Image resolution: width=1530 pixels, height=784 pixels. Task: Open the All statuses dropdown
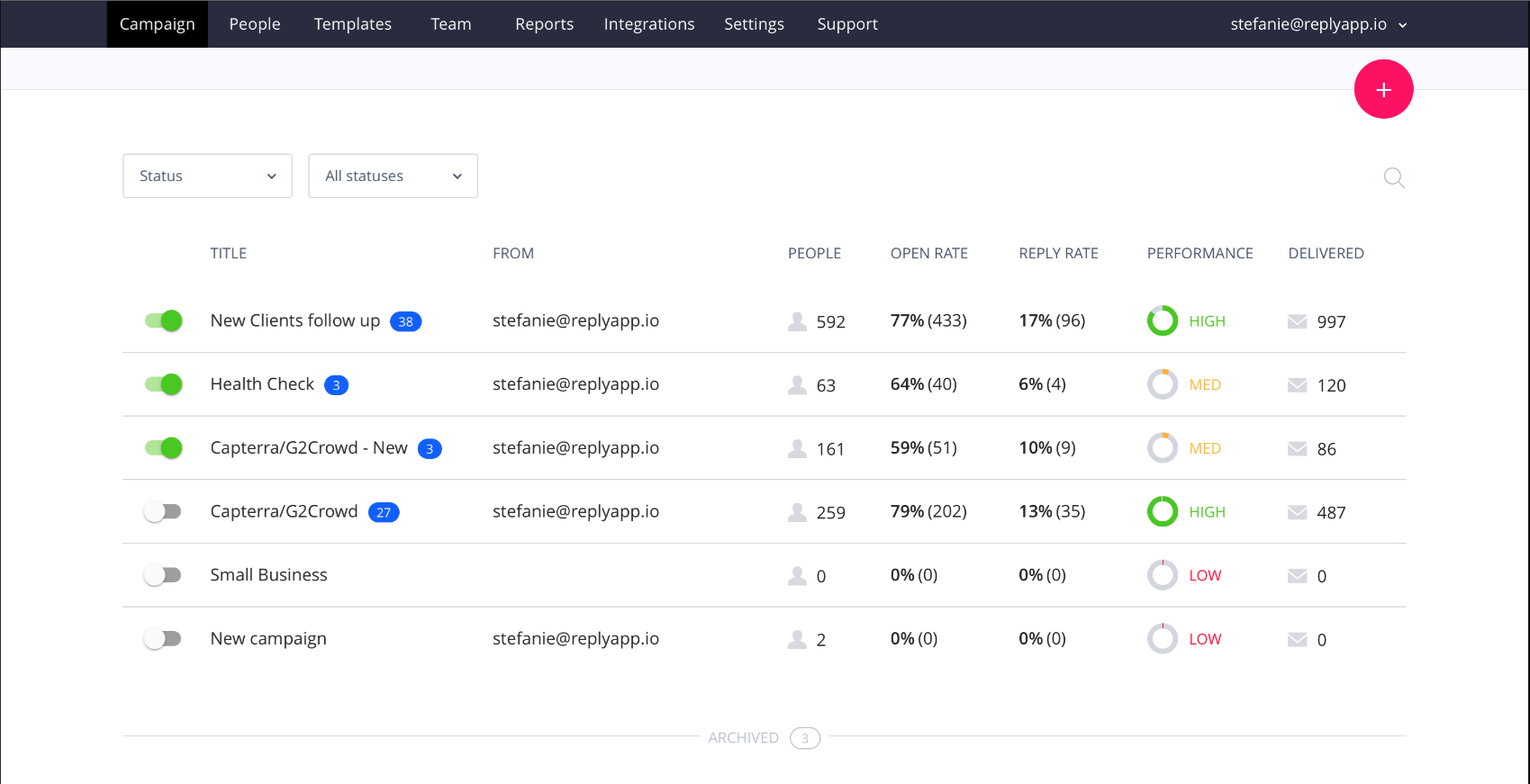(393, 176)
